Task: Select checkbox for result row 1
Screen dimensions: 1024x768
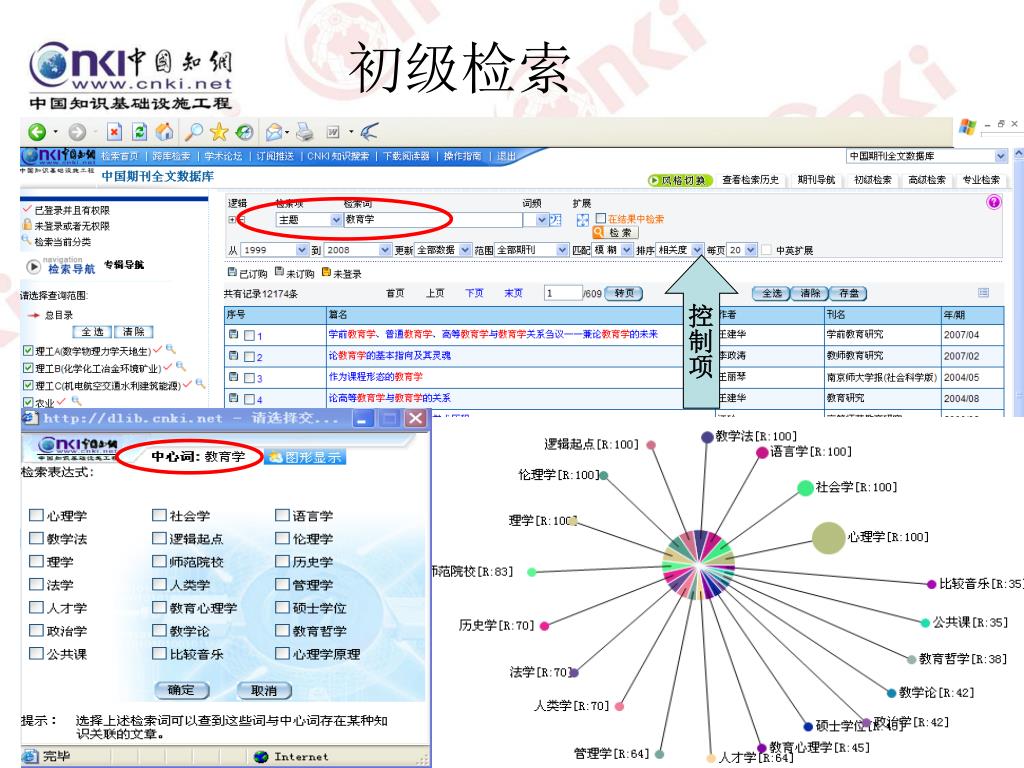Action: pos(249,336)
